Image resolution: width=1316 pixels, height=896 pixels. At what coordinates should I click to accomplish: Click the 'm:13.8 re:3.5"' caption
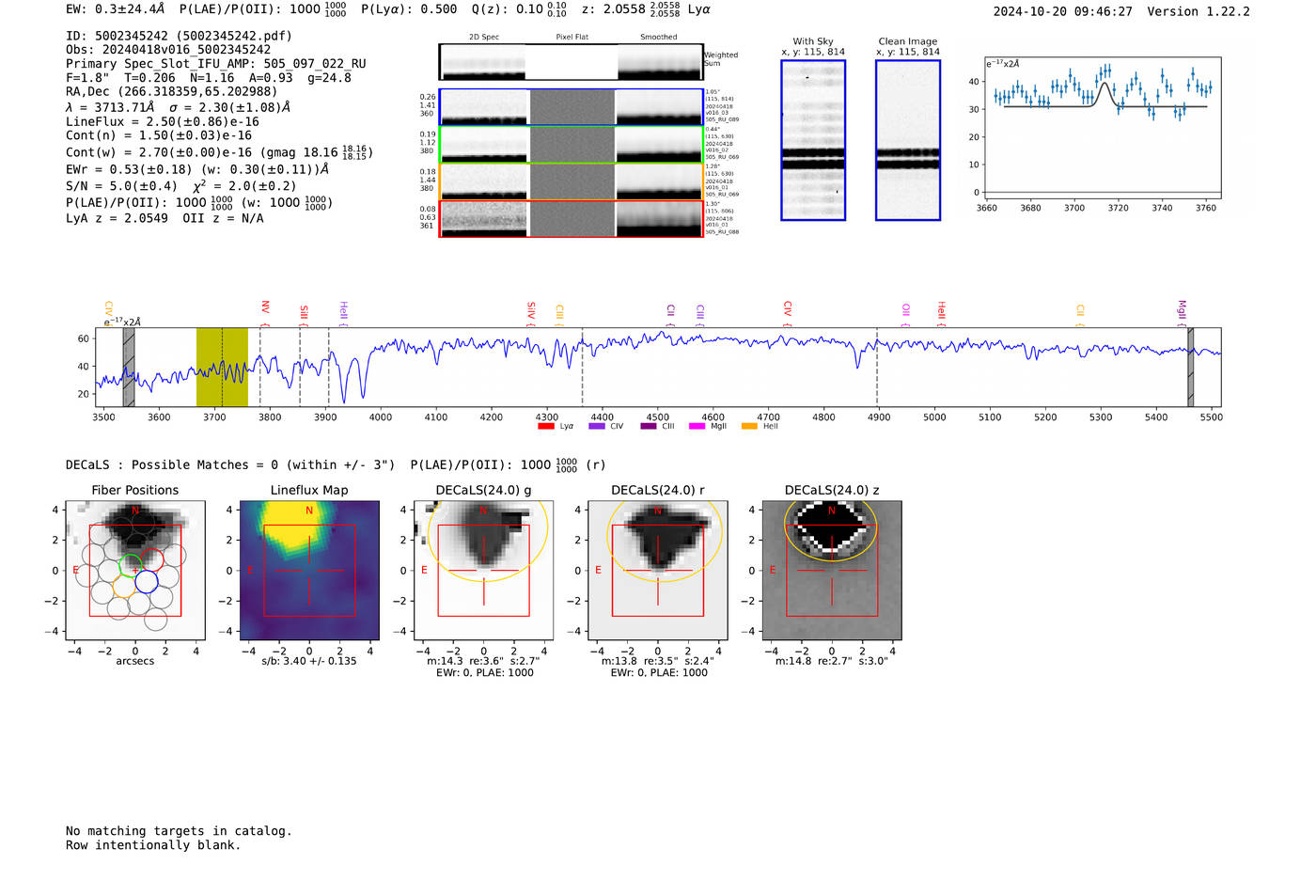(658, 661)
